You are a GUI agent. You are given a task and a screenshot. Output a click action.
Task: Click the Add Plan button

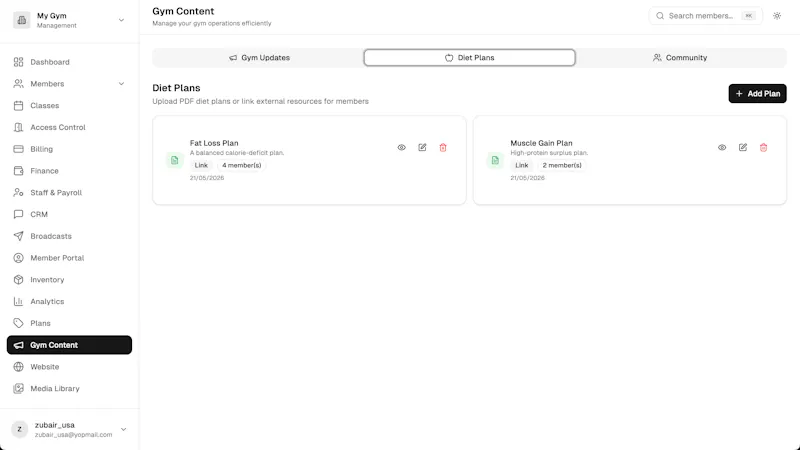[757, 93]
